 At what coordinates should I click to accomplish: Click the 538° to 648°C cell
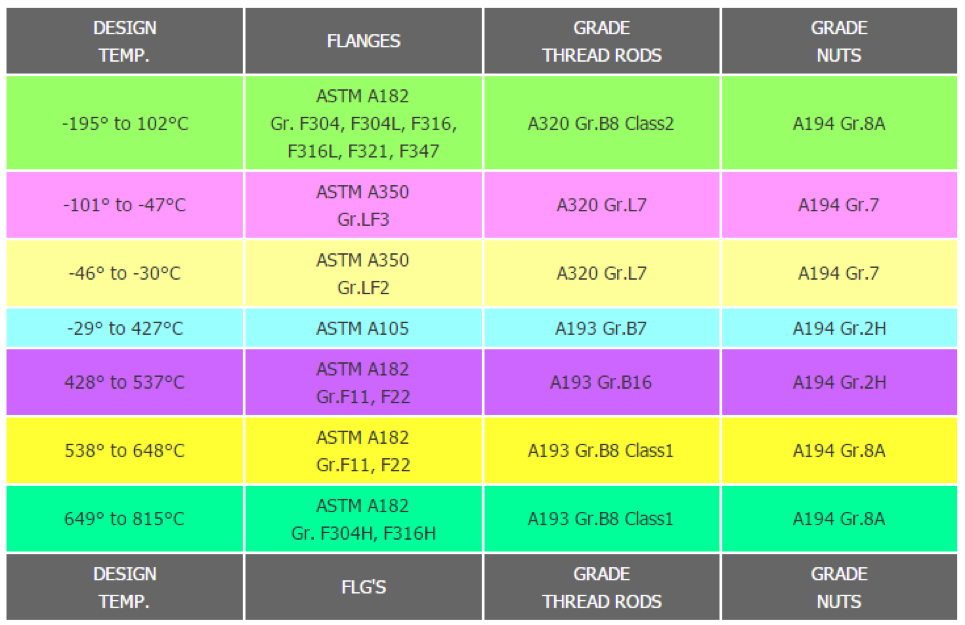pos(125,451)
